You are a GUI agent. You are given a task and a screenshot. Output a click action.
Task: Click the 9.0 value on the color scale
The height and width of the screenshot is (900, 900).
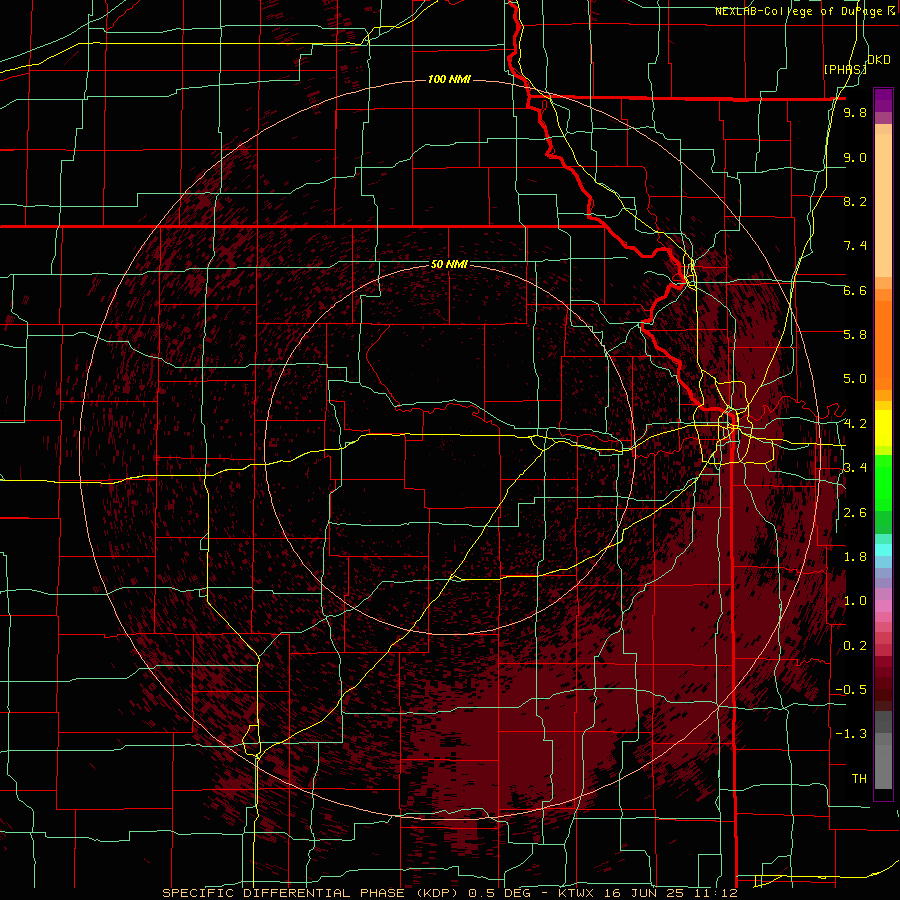coord(855,157)
